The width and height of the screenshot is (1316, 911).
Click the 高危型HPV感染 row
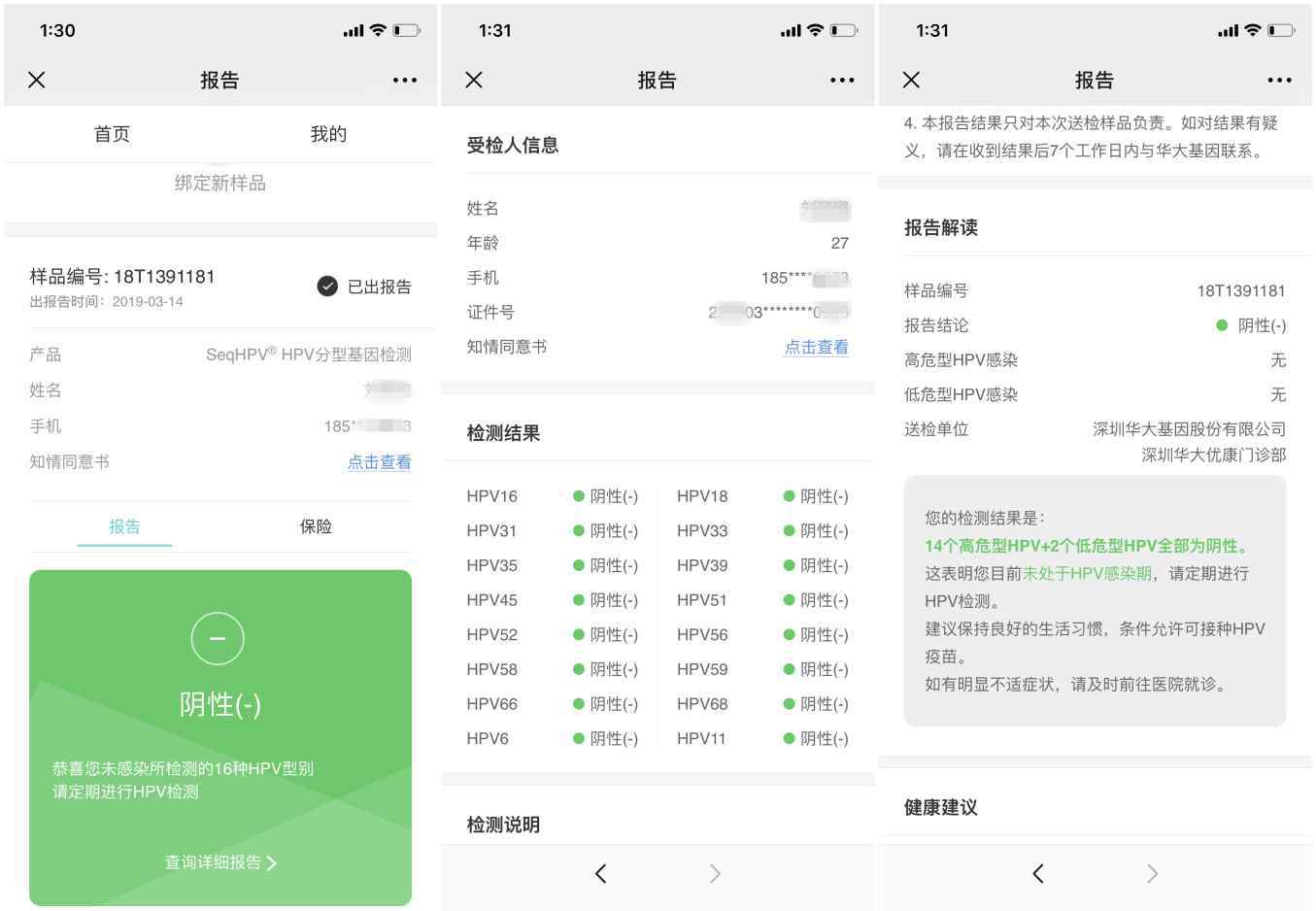pos(1095,360)
